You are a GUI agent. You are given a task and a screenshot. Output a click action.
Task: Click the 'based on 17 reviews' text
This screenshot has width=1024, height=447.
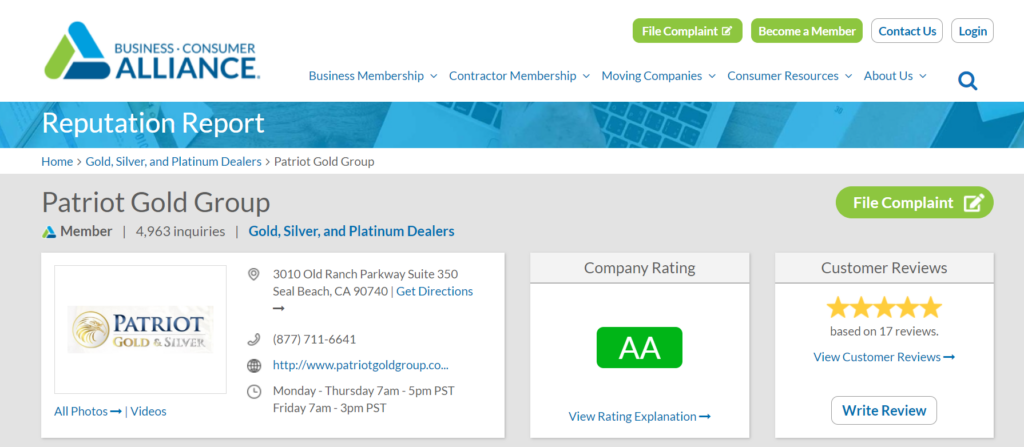[884, 331]
